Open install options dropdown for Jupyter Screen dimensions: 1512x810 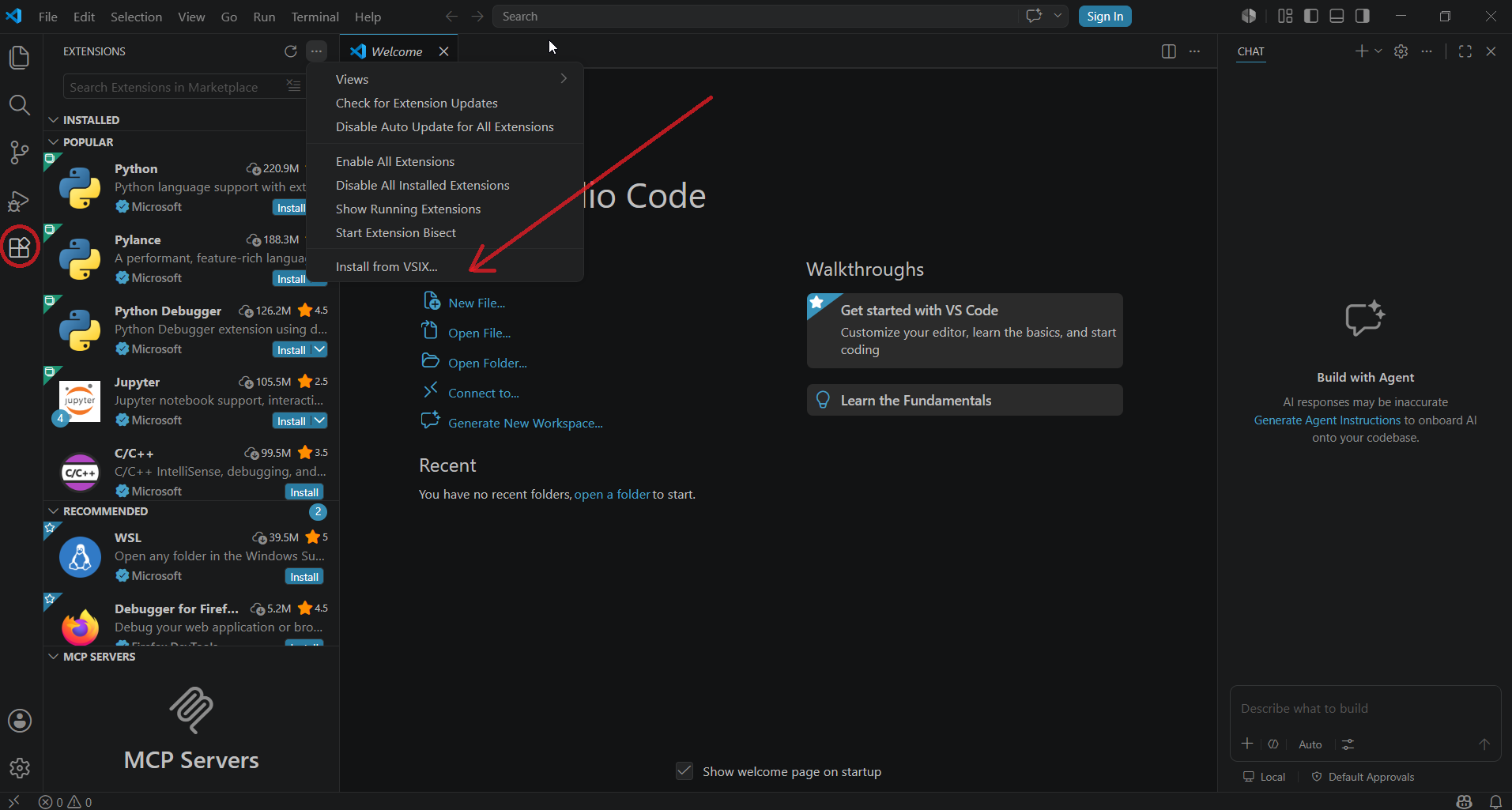pyautogui.click(x=319, y=420)
